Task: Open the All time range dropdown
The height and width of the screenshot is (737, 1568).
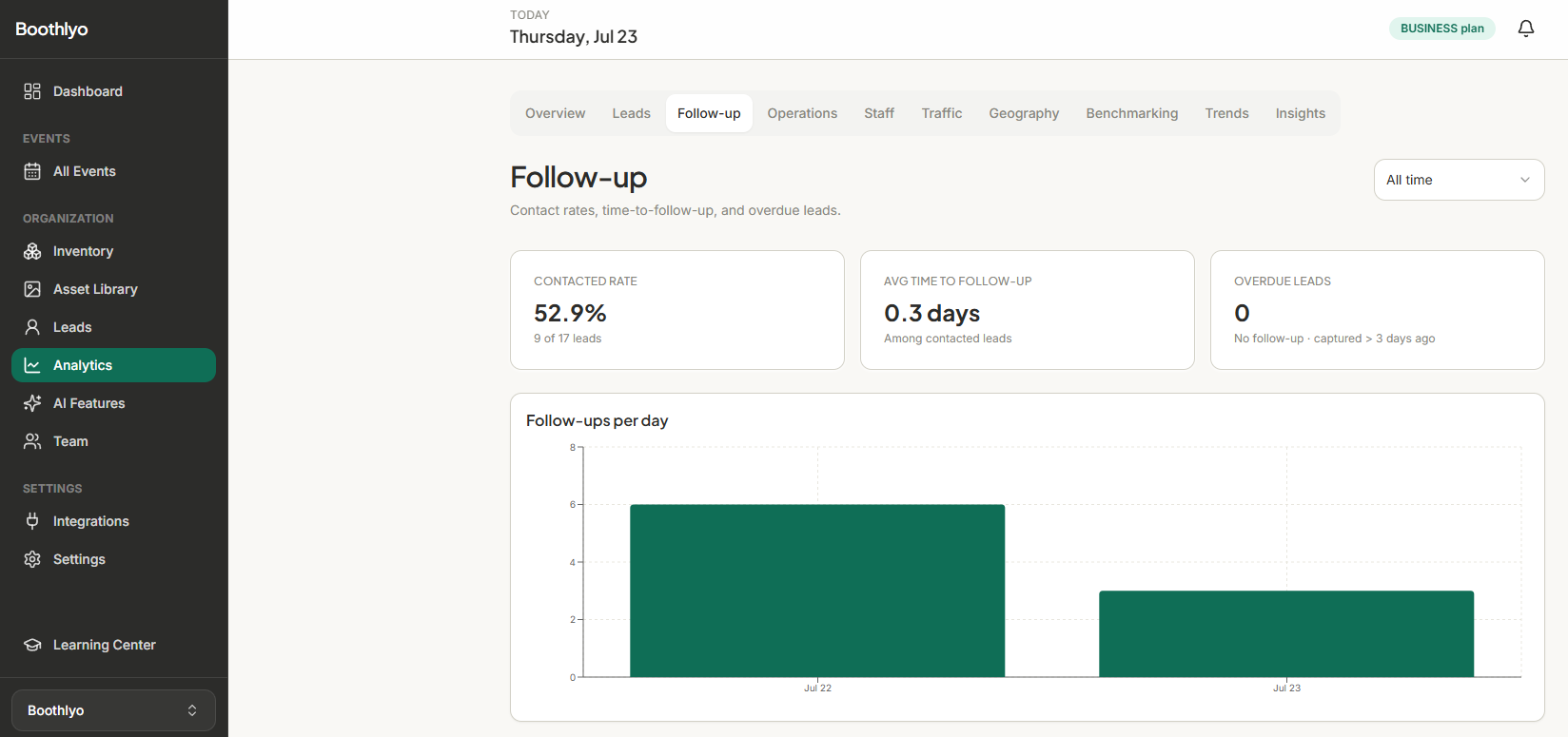Action: 1459,180
